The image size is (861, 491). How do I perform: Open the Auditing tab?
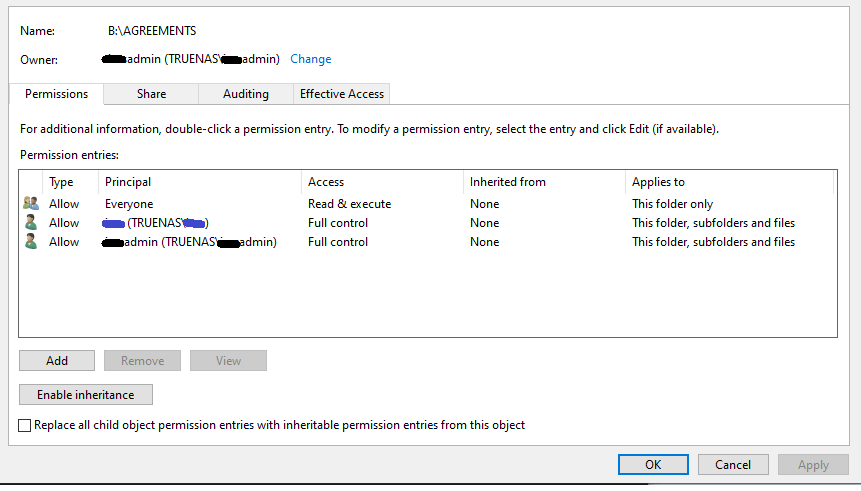pos(246,94)
